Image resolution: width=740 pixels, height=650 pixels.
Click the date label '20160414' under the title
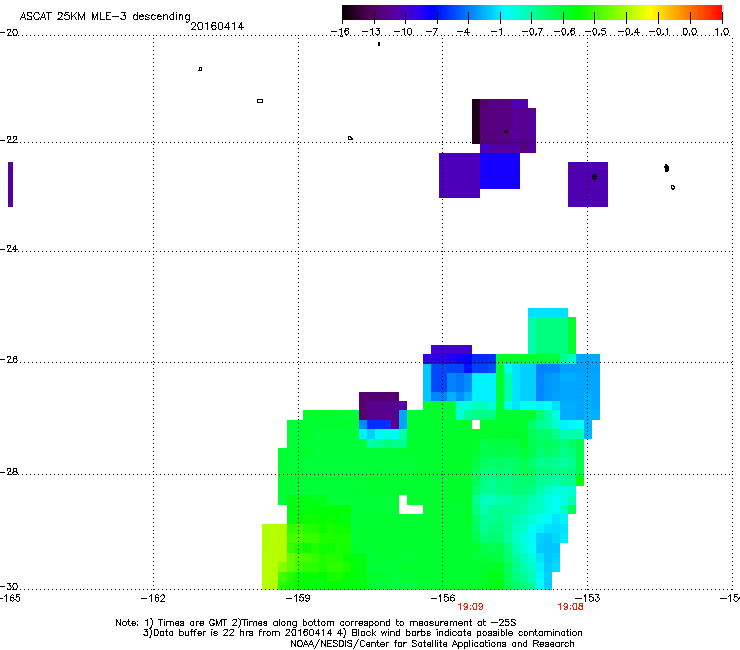pyautogui.click(x=217, y=26)
